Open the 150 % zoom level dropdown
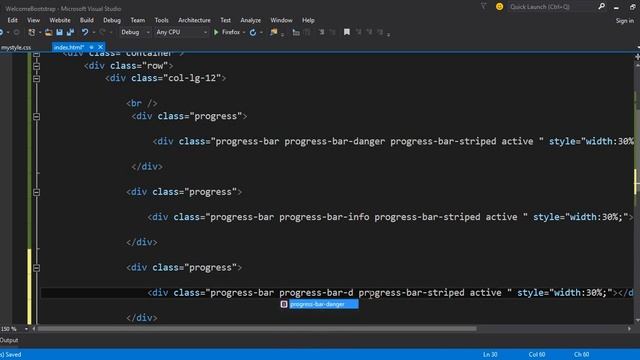 click(x=26, y=329)
